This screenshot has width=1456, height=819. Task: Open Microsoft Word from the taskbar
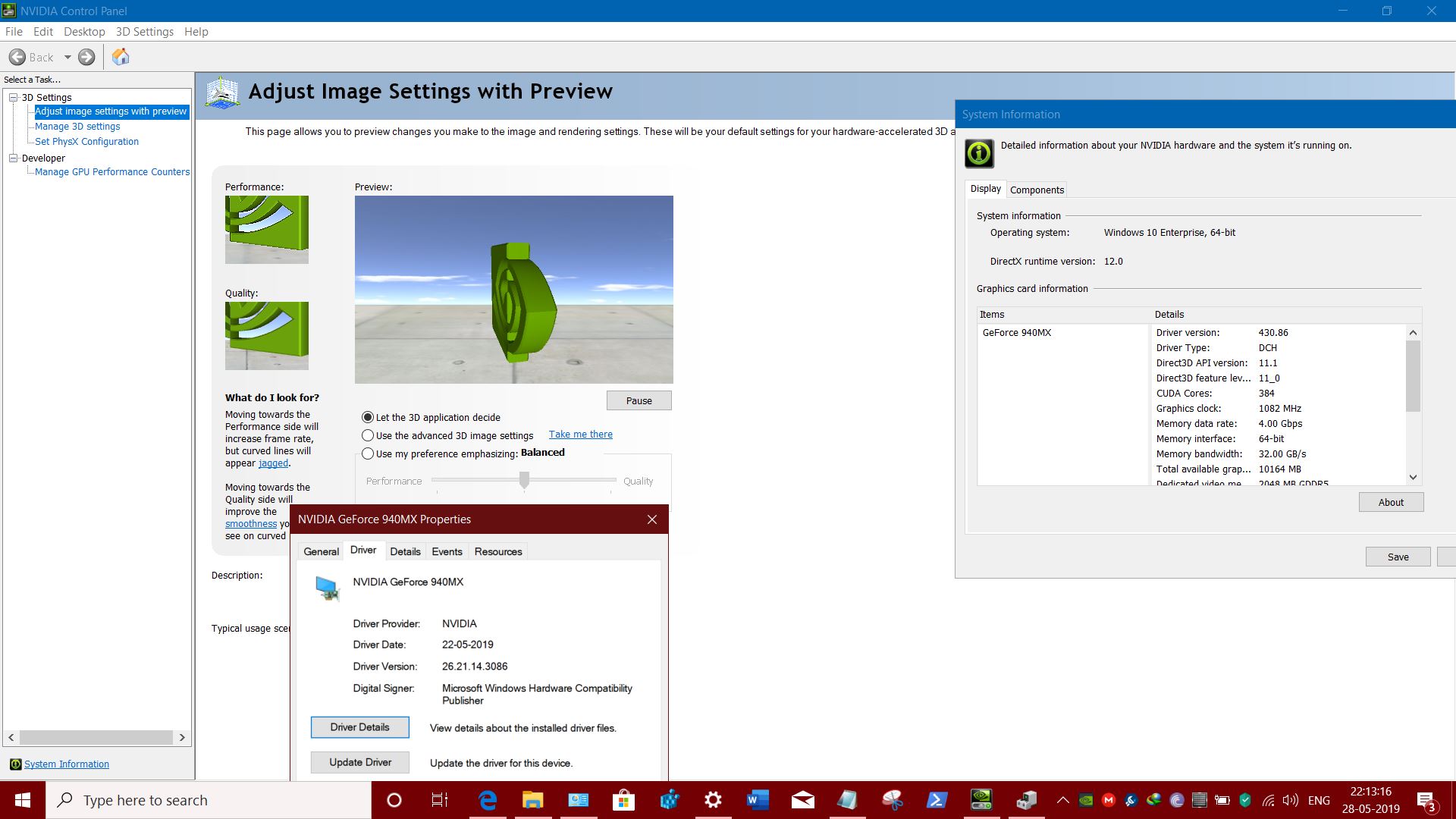click(x=758, y=800)
